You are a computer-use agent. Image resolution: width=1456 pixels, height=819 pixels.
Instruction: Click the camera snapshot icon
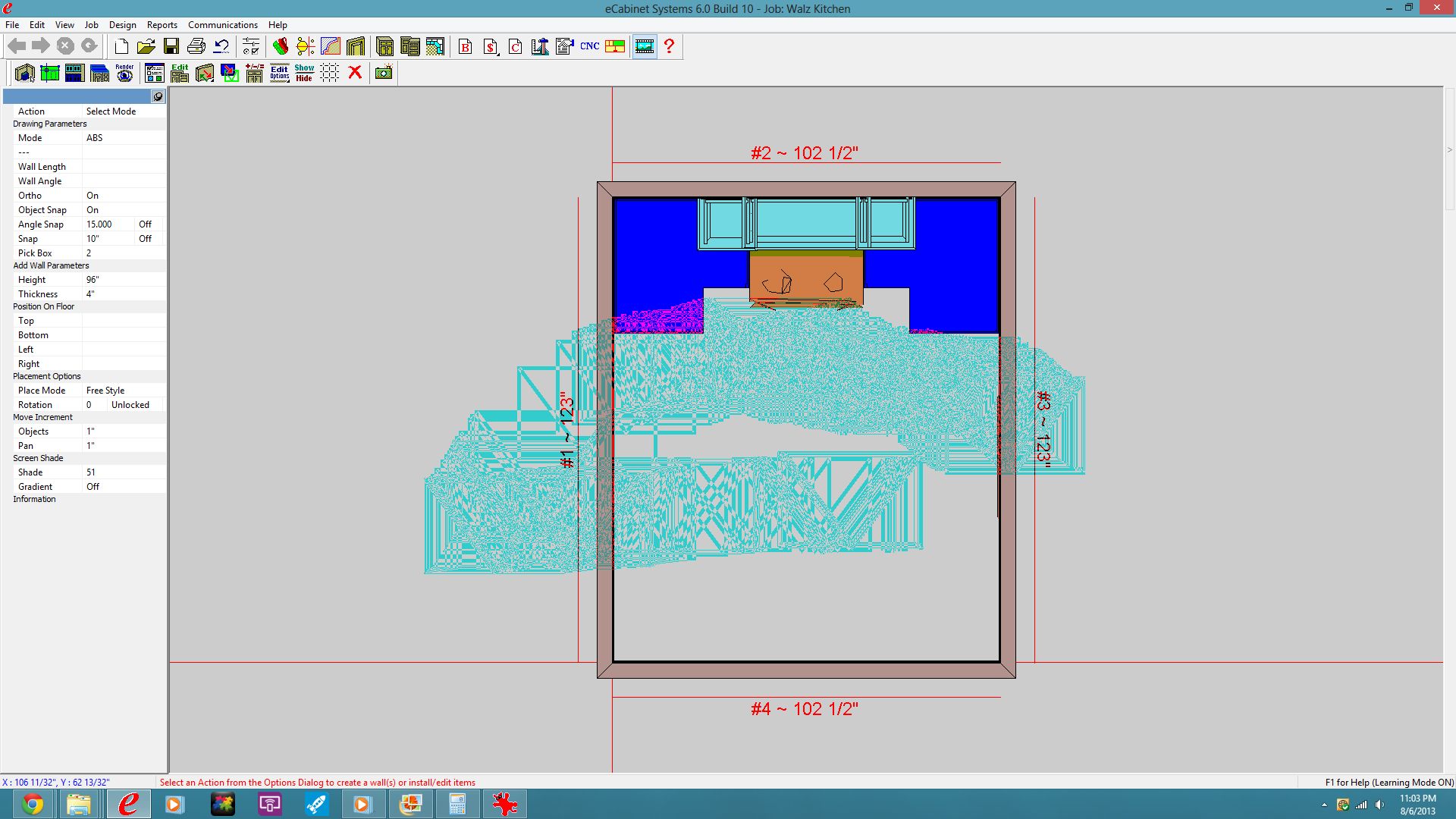(x=384, y=73)
